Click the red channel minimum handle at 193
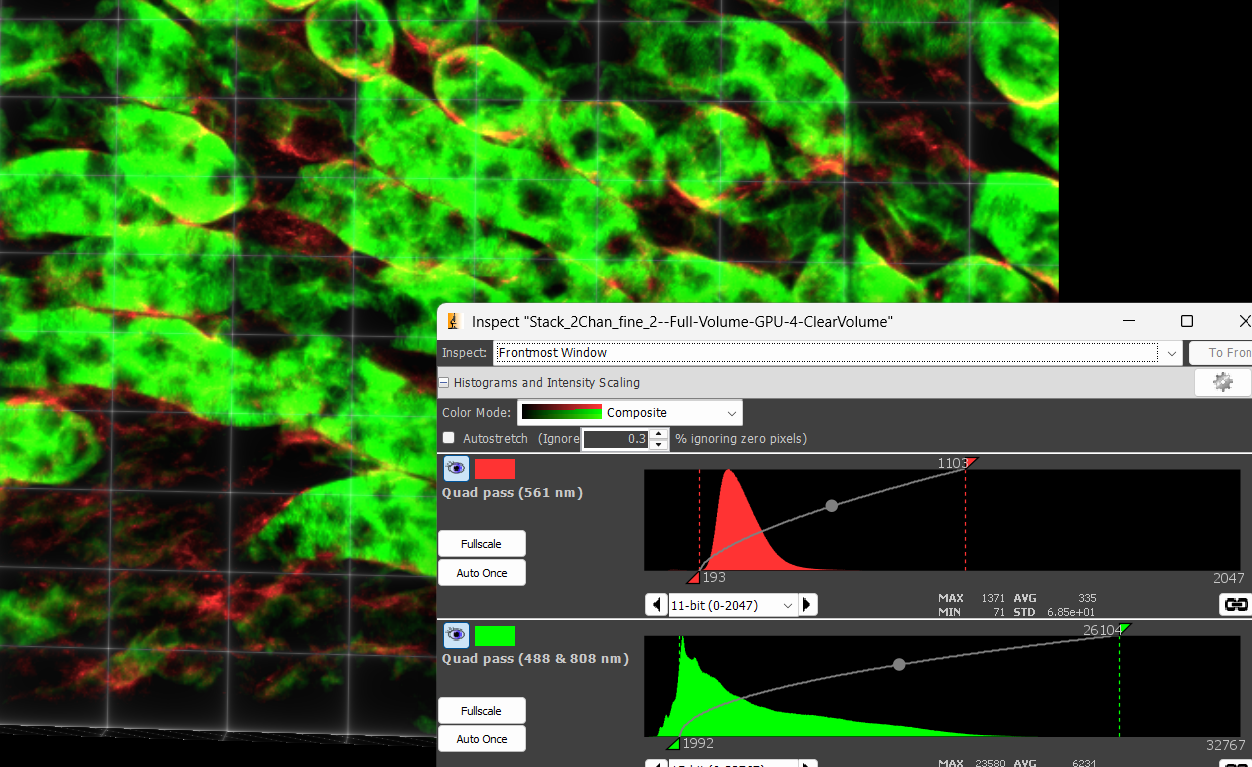This screenshot has height=767, width=1252. [x=693, y=578]
